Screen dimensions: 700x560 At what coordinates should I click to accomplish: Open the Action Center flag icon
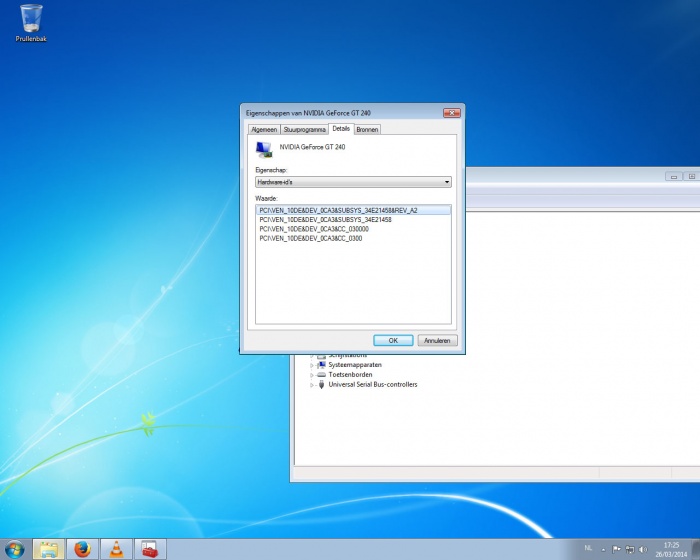pos(616,549)
